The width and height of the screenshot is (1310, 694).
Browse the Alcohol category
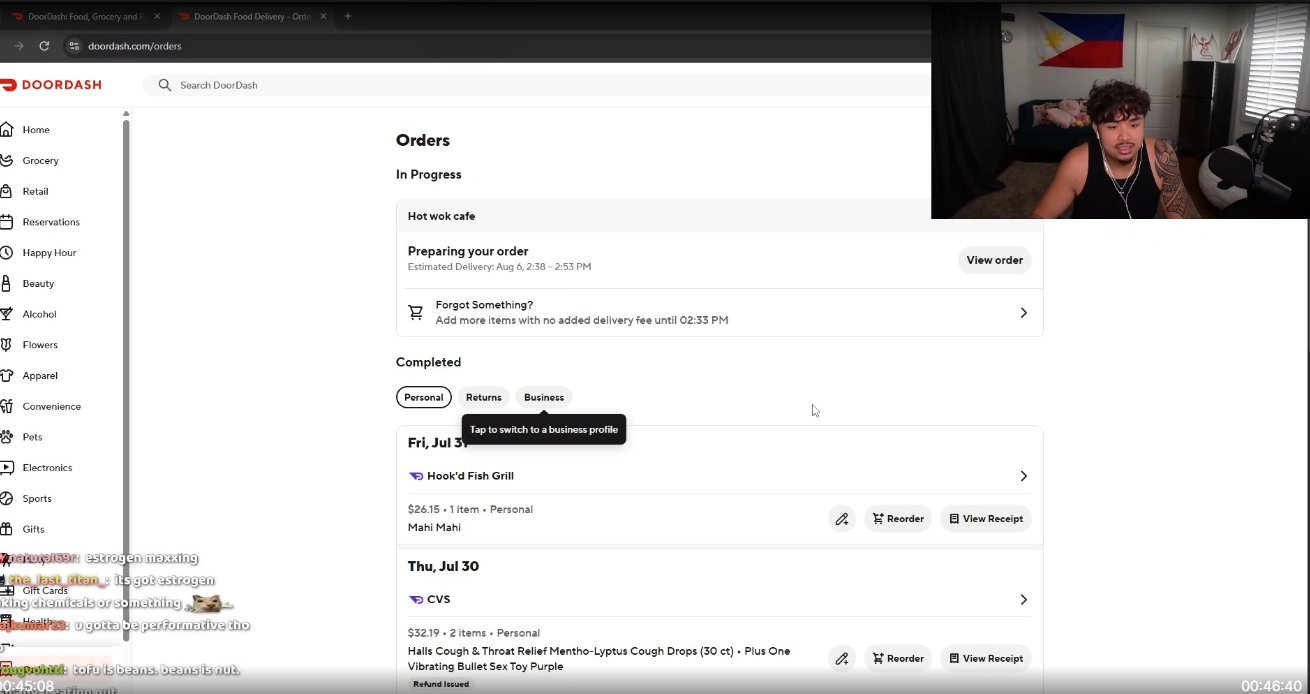click(x=39, y=314)
